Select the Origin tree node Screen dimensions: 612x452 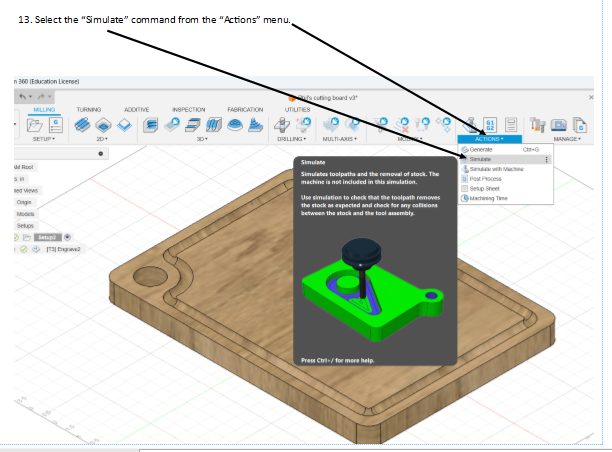tap(24, 202)
